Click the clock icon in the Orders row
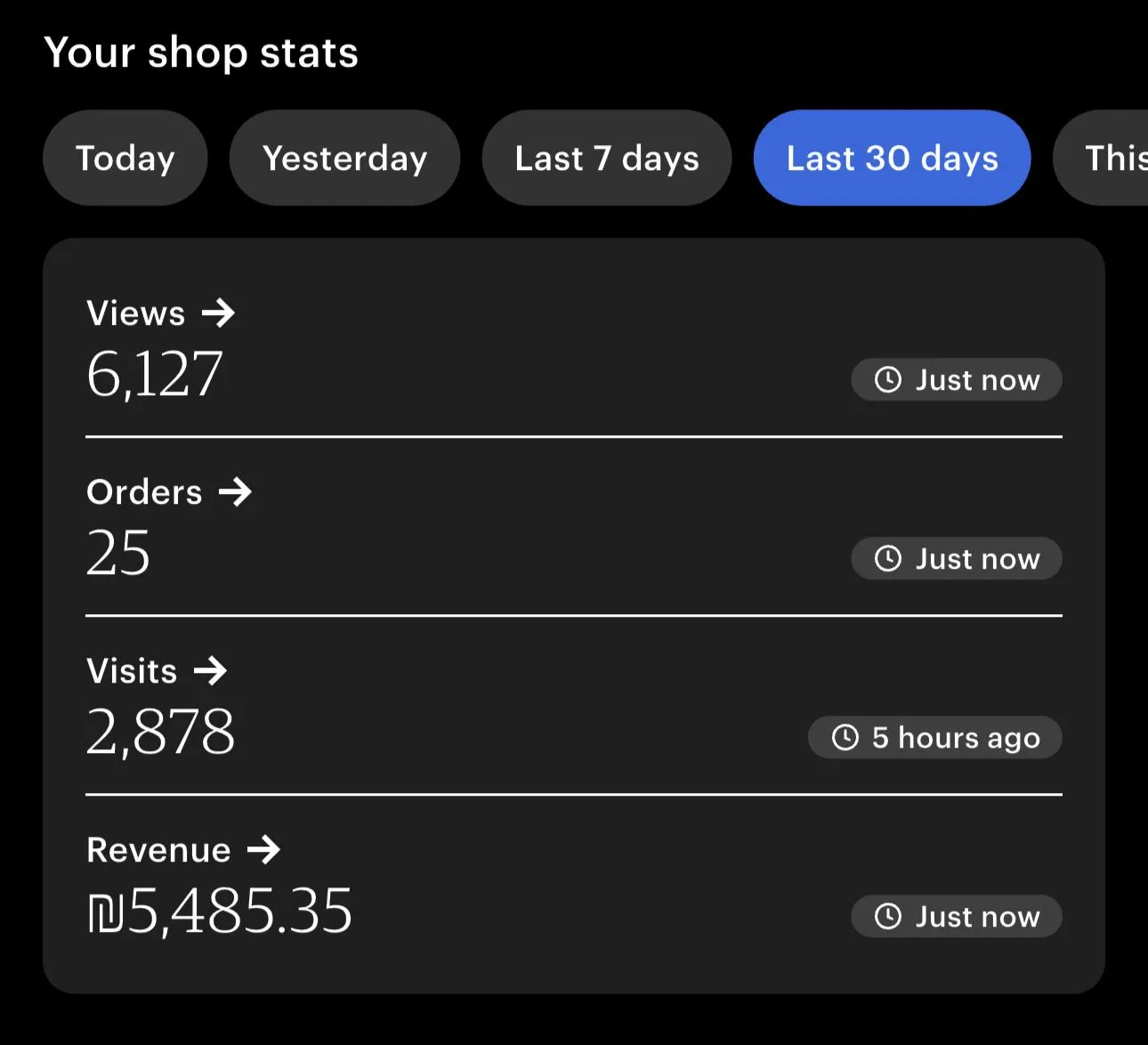Viewport: 1148px width, 1045px height. 888,559
